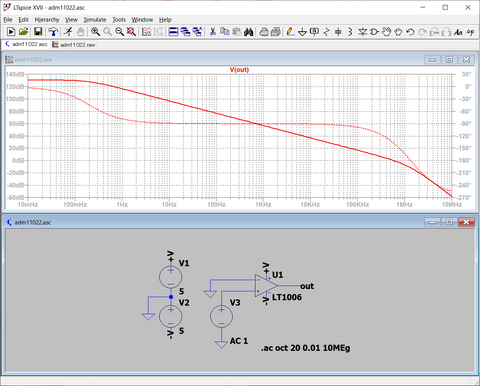Screen dimensions: 480x386
Task: Click the open file folder icon
Action: pos(23,32)
